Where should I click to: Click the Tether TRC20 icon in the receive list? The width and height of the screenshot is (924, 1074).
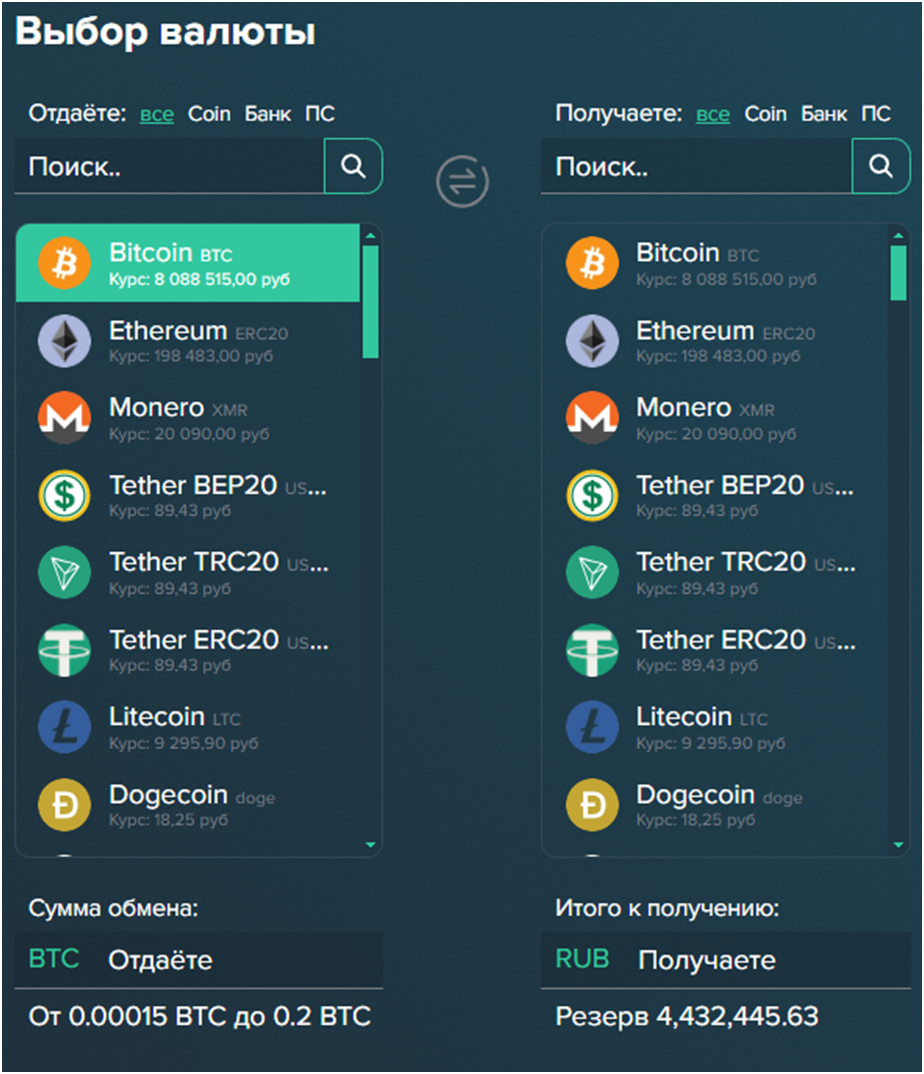click(592, 573)
